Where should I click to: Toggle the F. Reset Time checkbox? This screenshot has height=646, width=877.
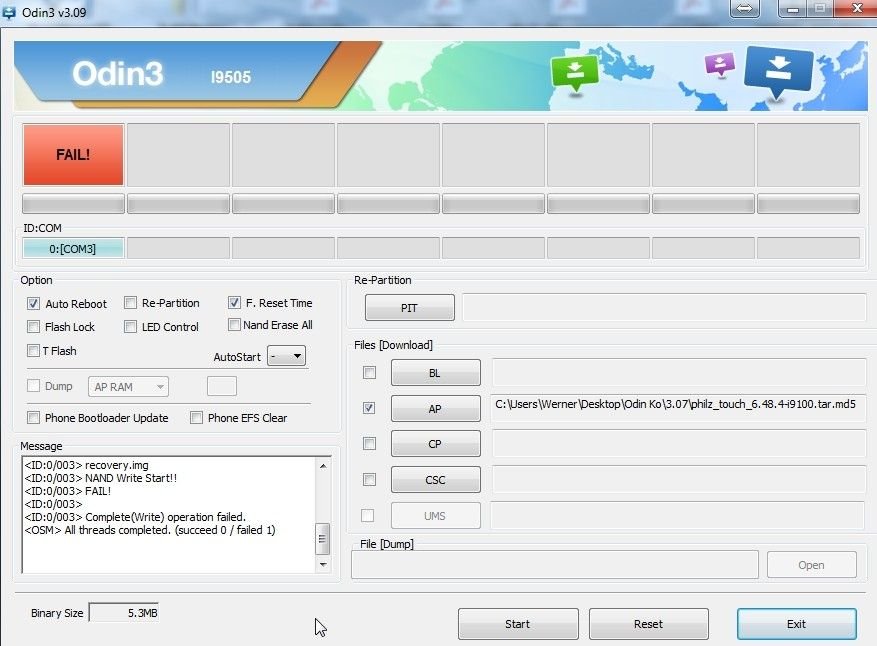coord(234,303)
